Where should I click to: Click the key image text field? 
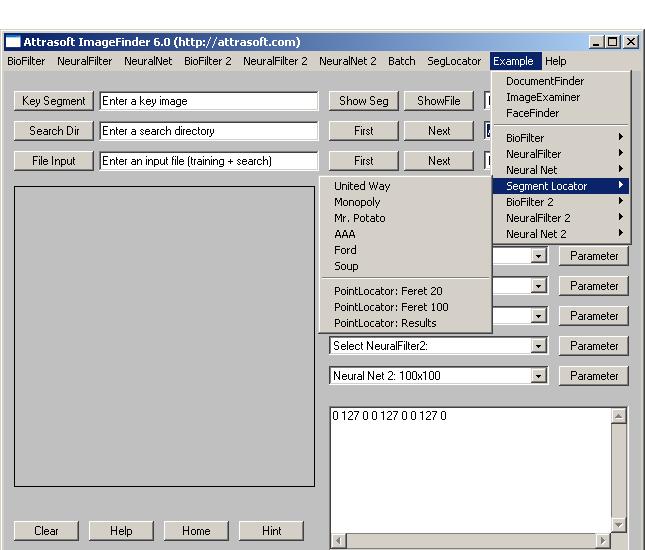(x=208, y=101)
